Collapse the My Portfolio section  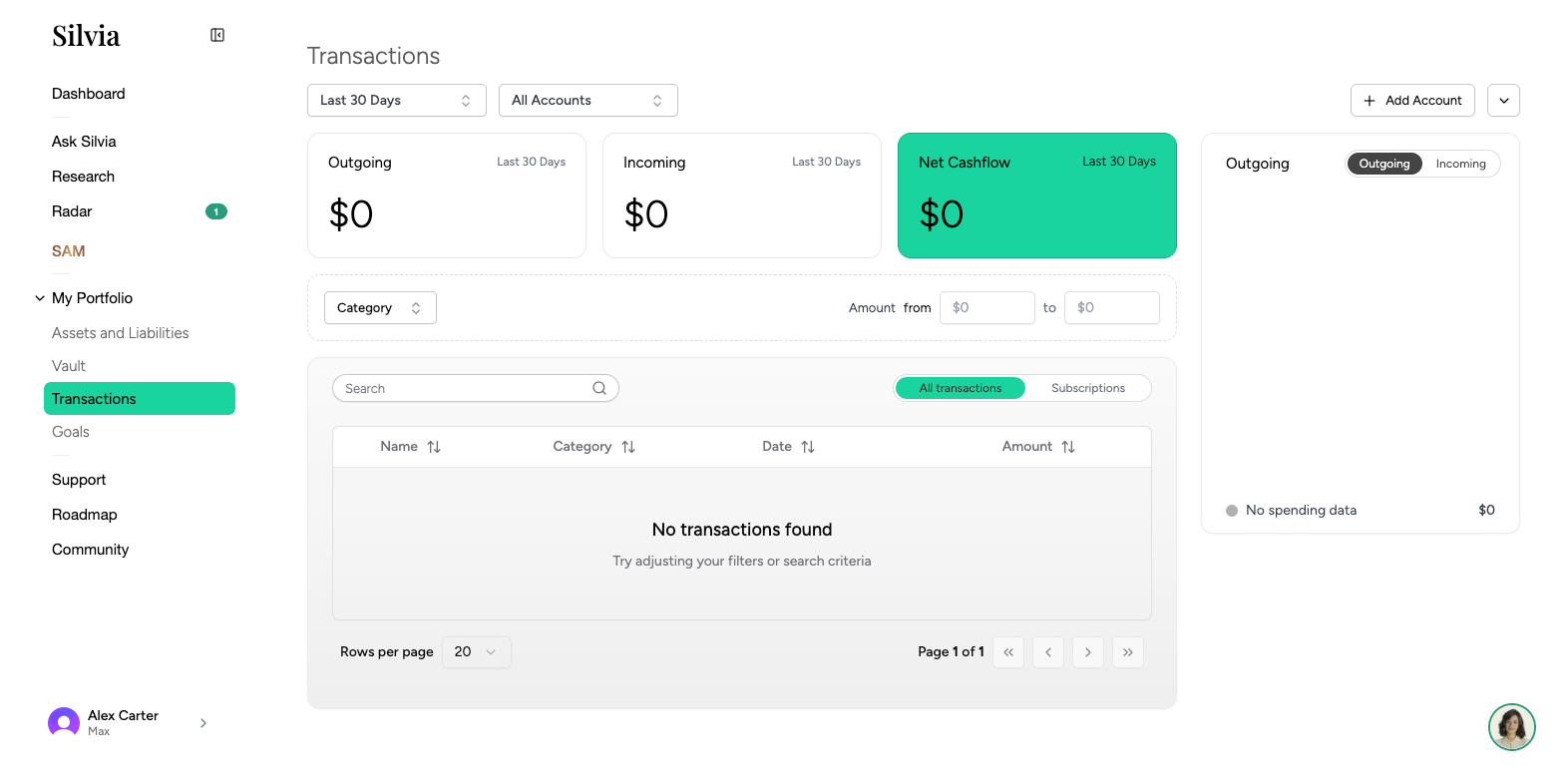(40, 298)
